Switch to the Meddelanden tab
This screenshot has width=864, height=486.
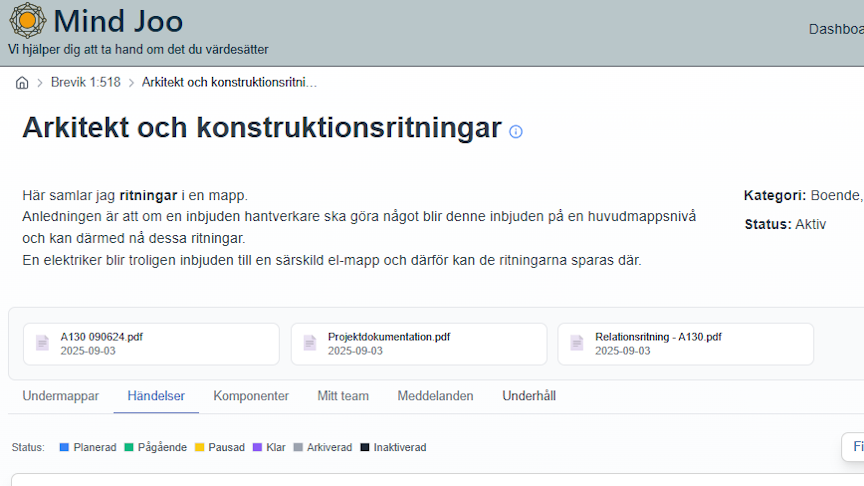(435, 396)
